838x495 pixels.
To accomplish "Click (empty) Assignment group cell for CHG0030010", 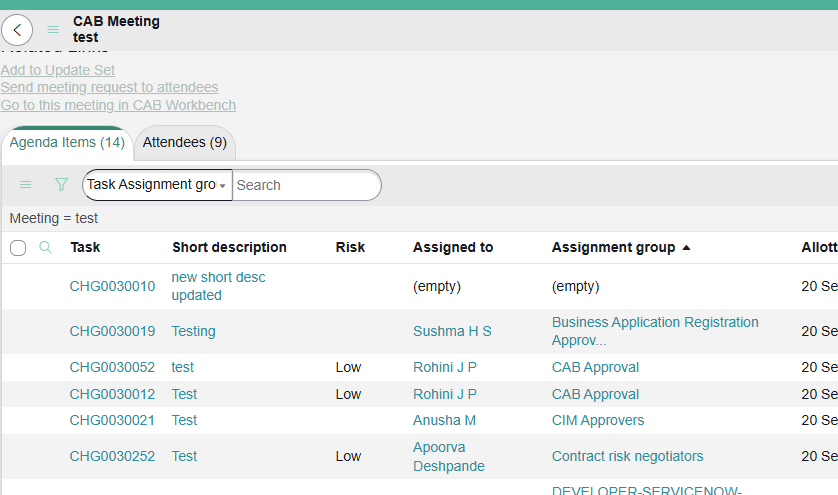I will [576, 287].
